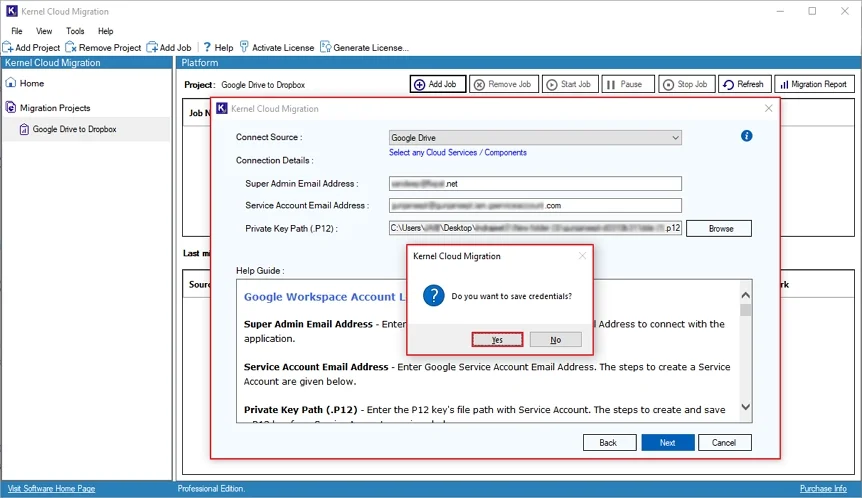Click the Remove Job button
Image resolution: width=862 pixels, height=498 pixels.
(504, 84)
